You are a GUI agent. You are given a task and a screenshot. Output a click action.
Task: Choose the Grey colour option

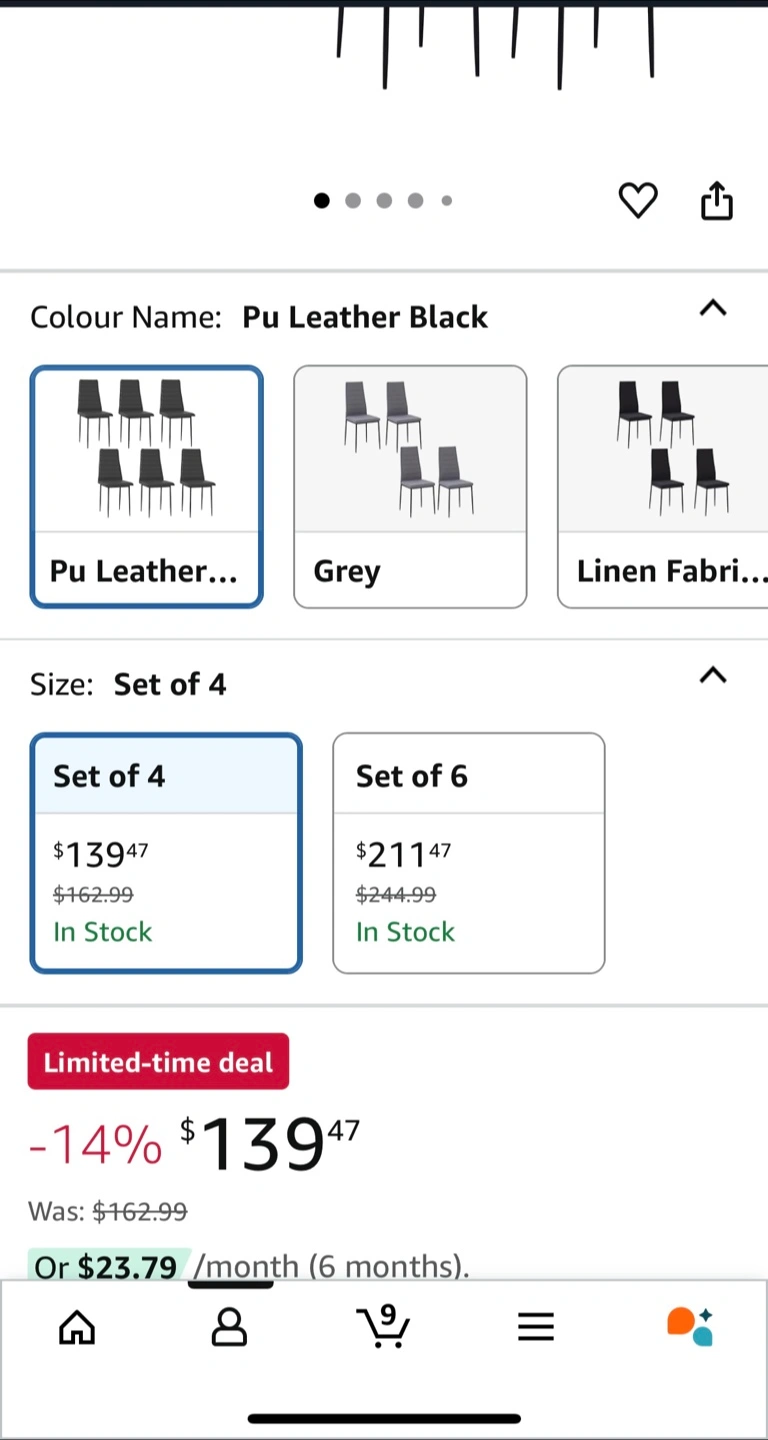[410, 487]
